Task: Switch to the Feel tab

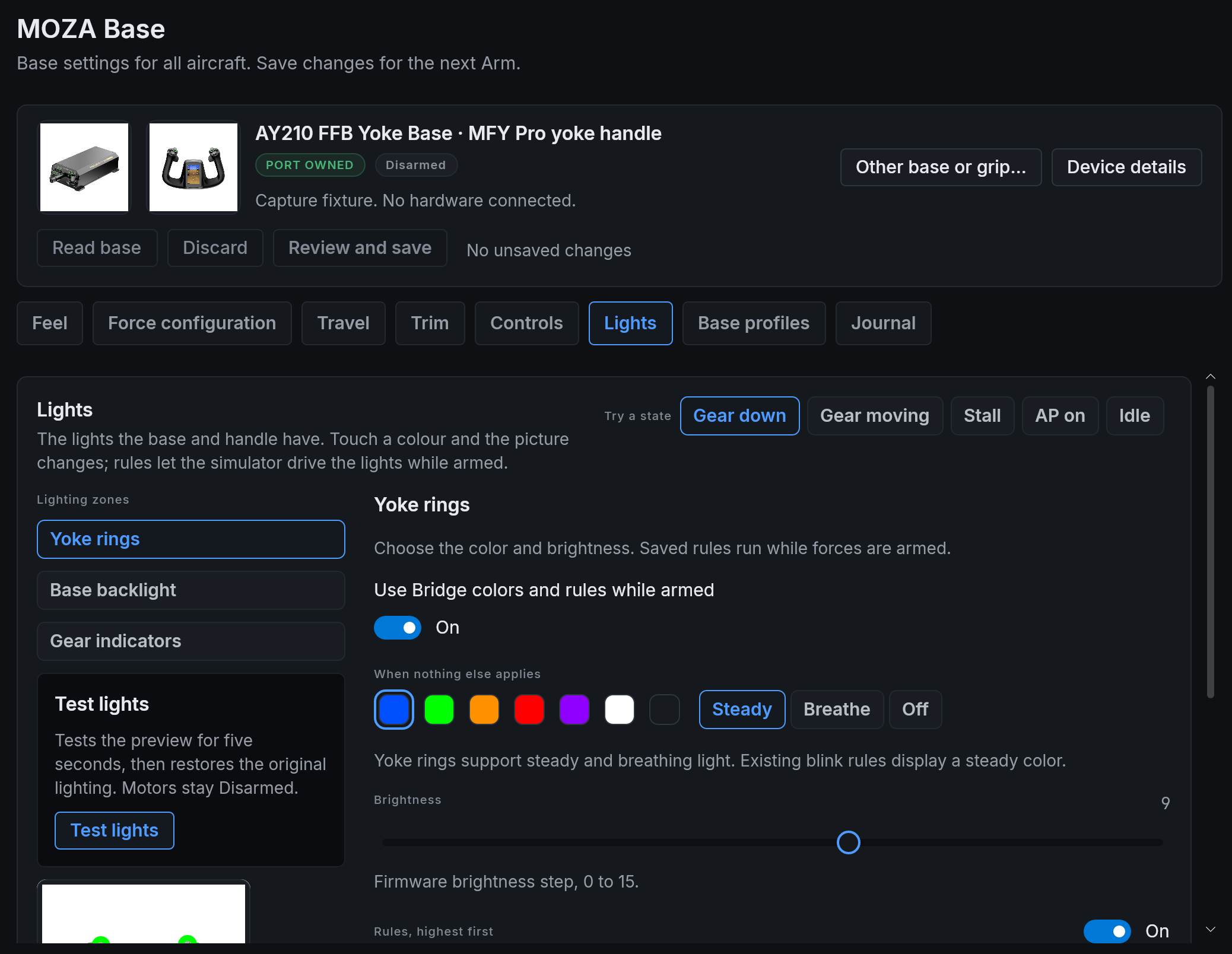Action: (x=50, y=323)
